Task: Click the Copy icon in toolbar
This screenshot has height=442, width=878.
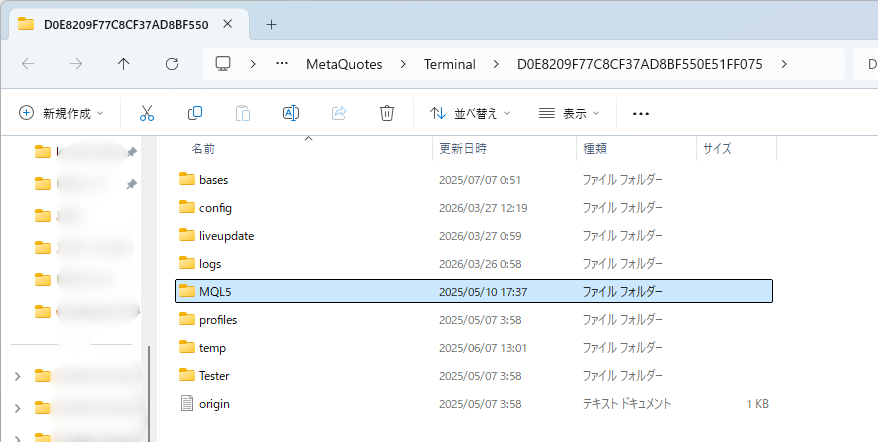Action: (195, 113)
